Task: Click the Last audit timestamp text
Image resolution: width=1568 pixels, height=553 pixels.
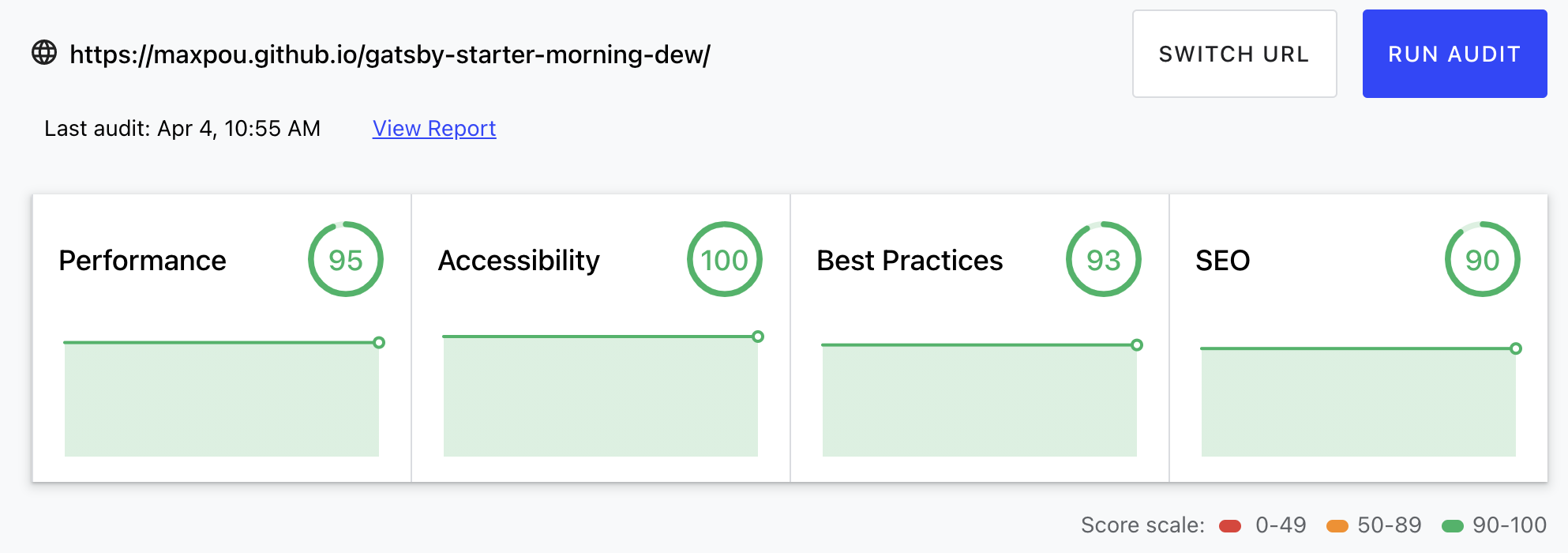Action: (x=182, y=129)
